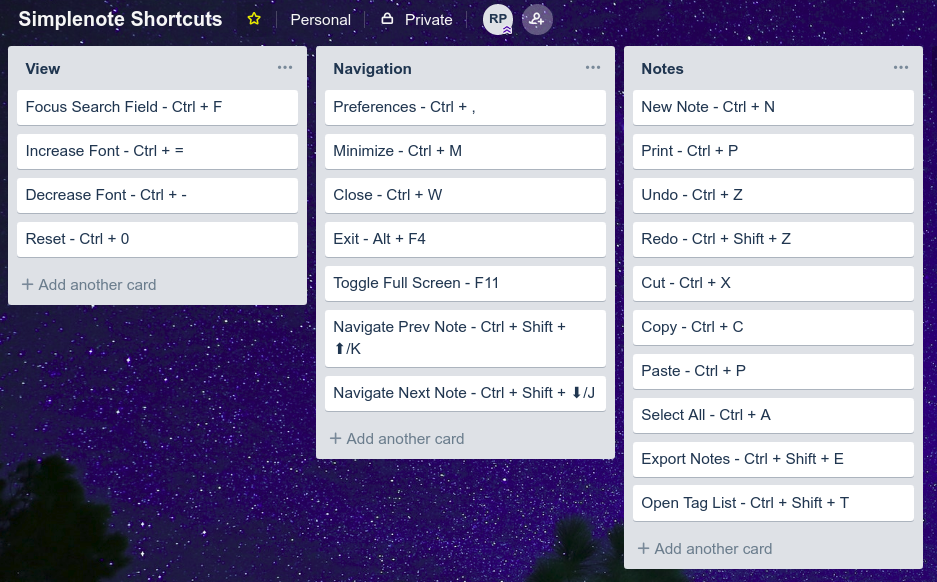This screenshot has height=582, width=937.
Task: Open the Toggle Full Screen - F11 card
Action: (x=465, y=283)
